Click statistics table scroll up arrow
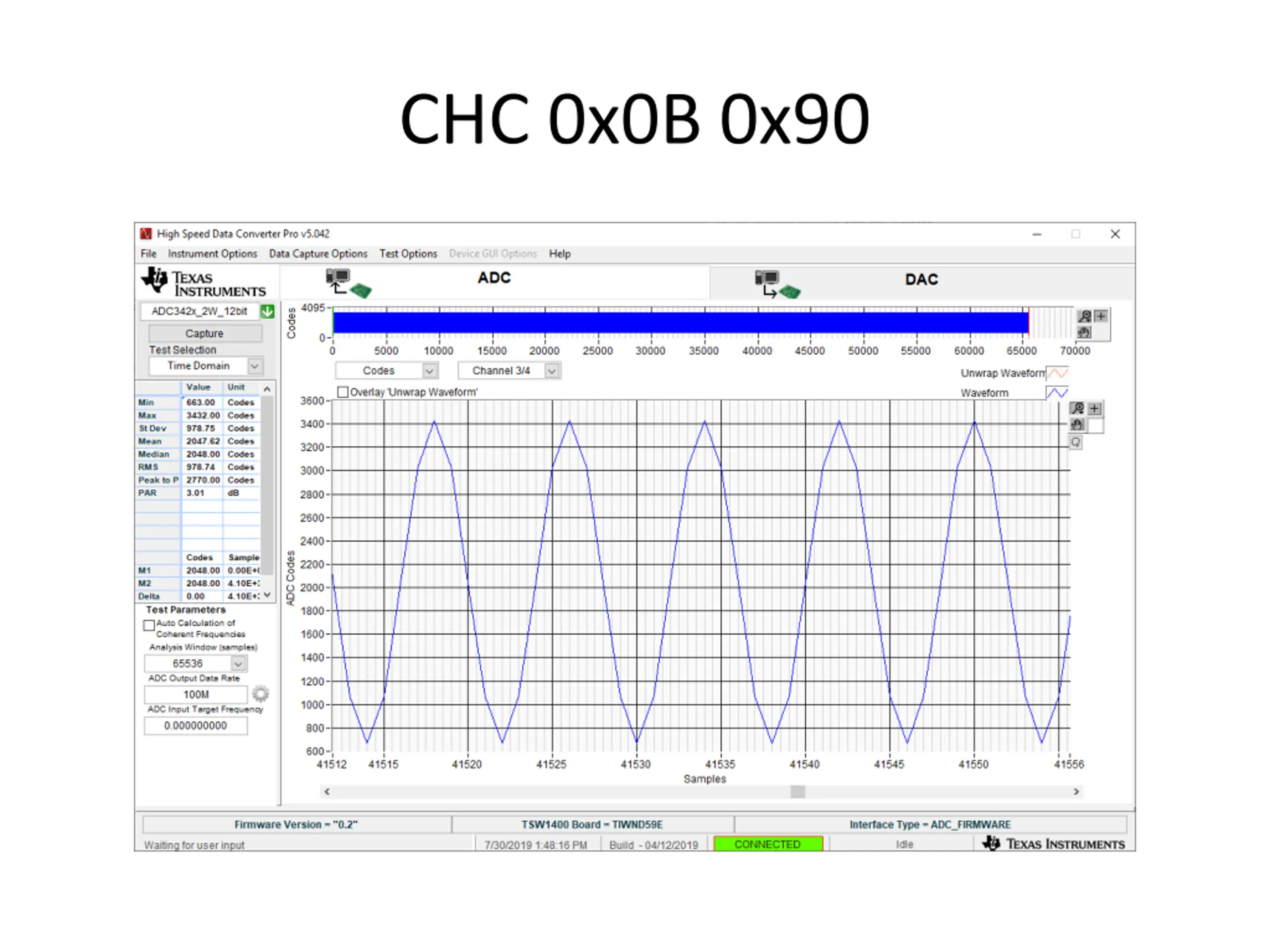This screenshot has width=1270, height=952. tap(267, 389)
